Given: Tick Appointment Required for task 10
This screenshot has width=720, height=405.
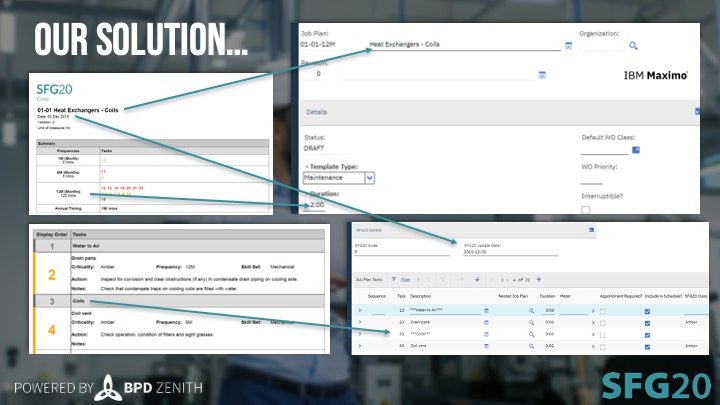Looking at the screenshot, I should 602,311.
